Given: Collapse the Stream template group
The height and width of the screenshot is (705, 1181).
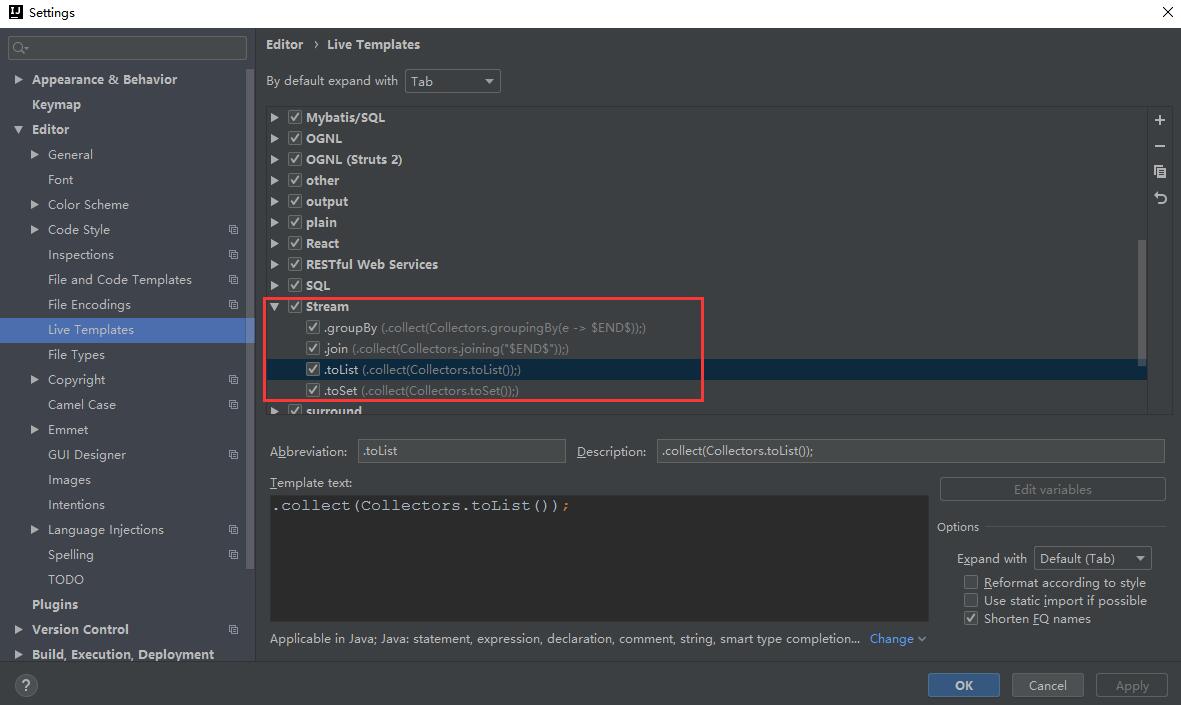Looking at the screenshot, I should tap(275, 307).
